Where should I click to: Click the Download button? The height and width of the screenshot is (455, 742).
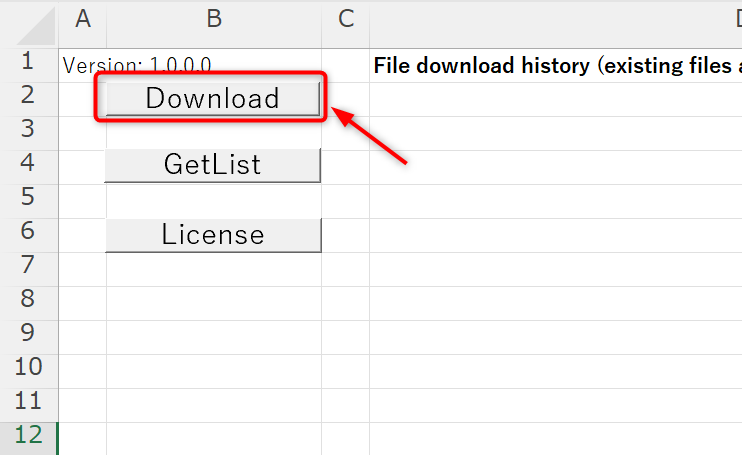[212, 98]
